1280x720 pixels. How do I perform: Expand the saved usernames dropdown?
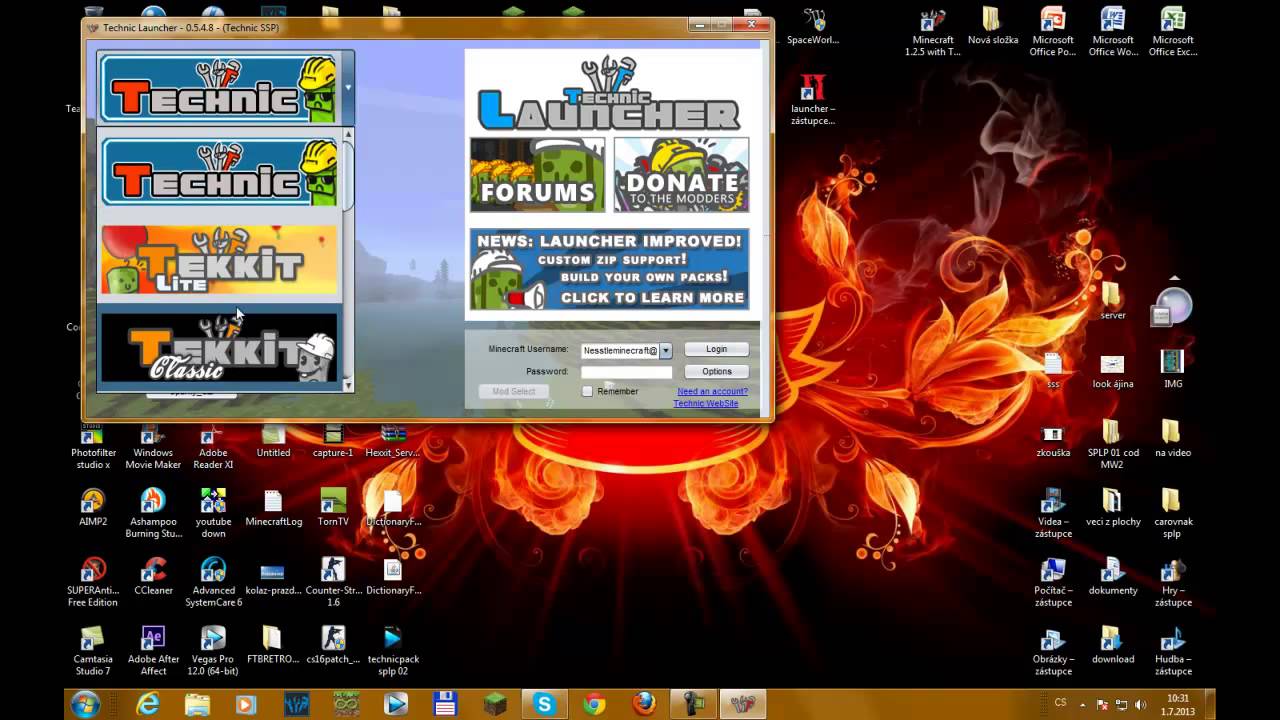(x=665, y=350)
